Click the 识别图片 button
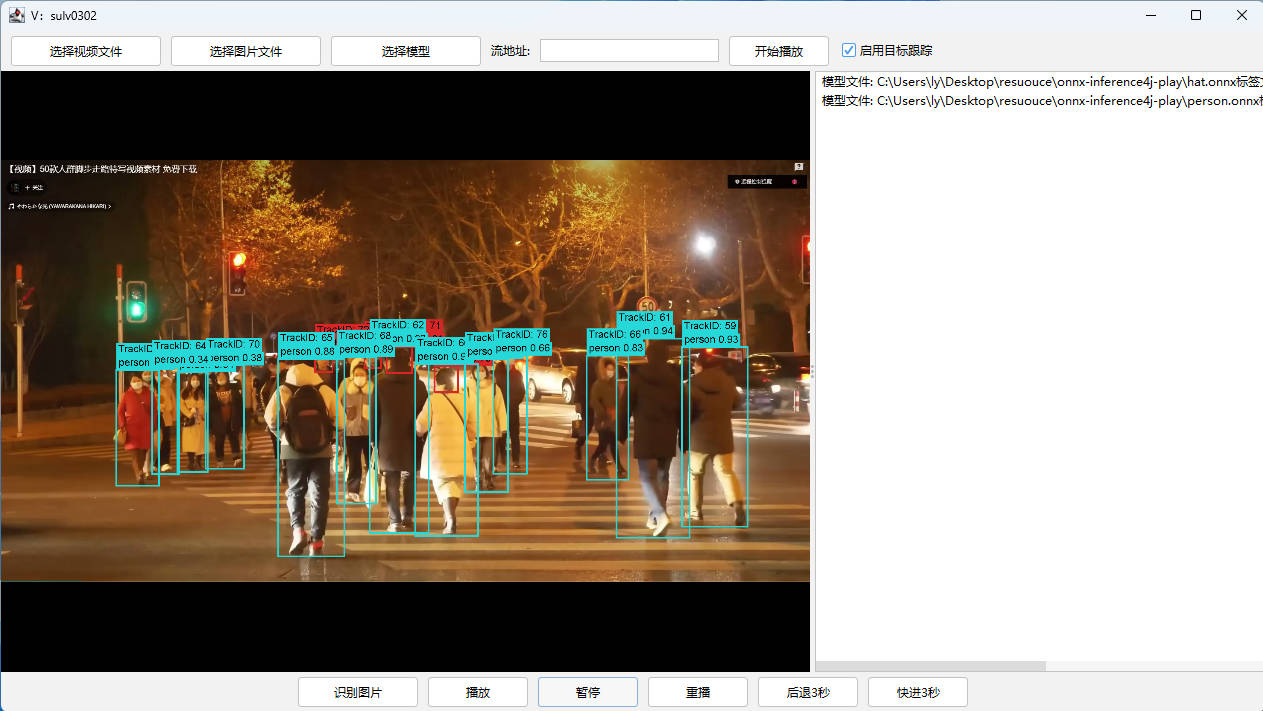Screen dimensions: 1263x711 (x=358, y=692)
